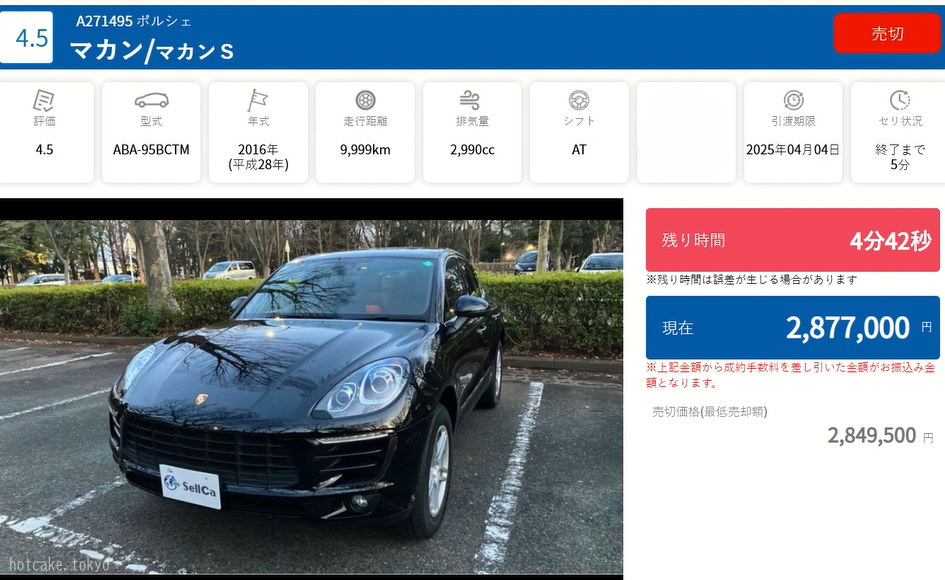Click the 現在 2,877,000円 price panel
Viewport: 945px width, 580px height.
793,327
